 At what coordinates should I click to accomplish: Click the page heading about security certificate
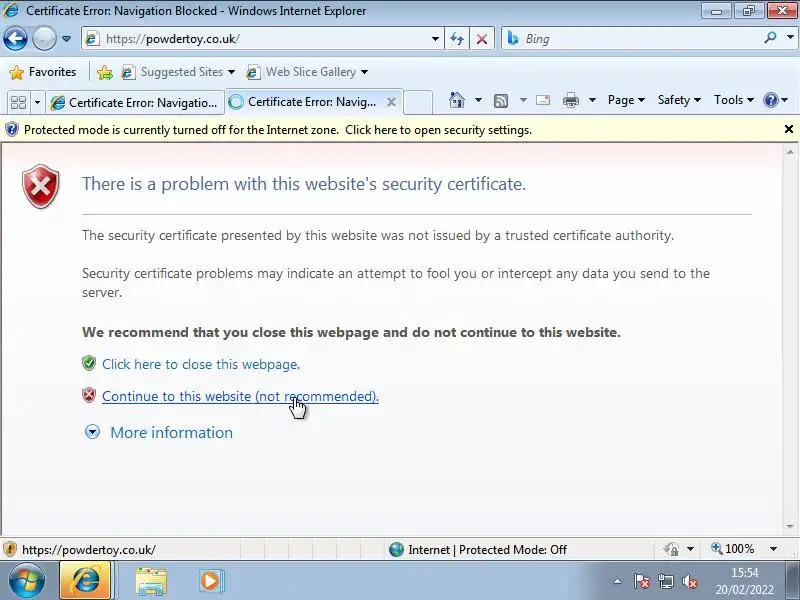[x=304, y=184]
